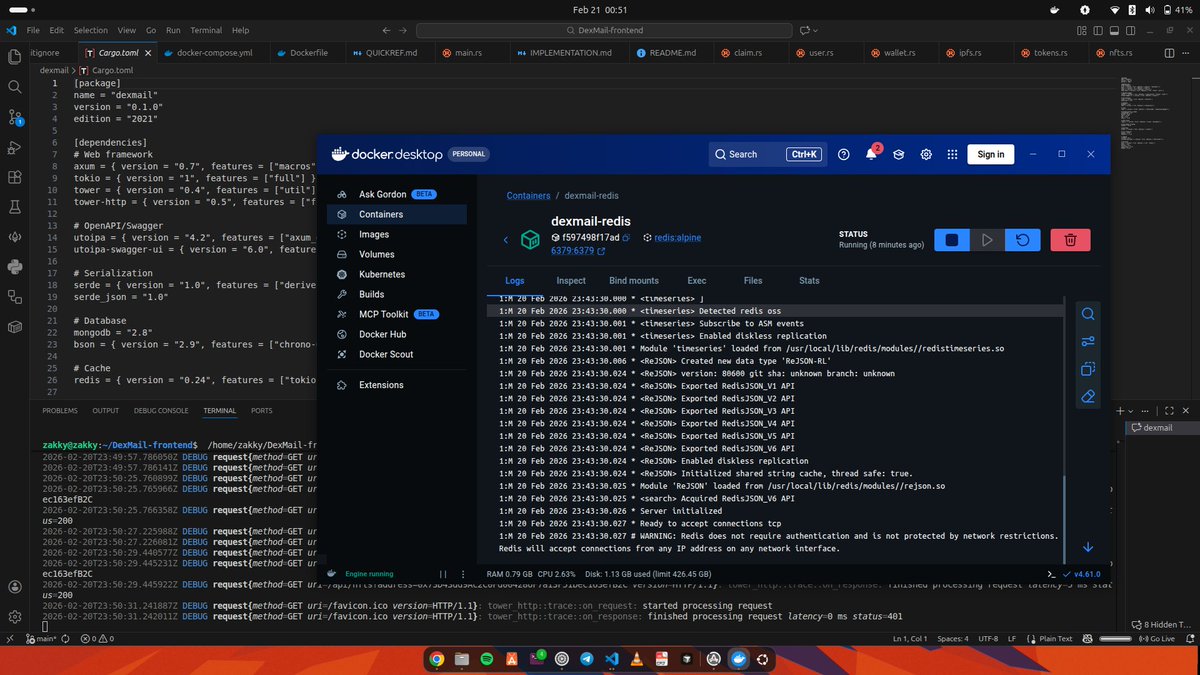Stop the dexmail-redis container
Viewport: 1200px width, 675px height.
point(952,240)
